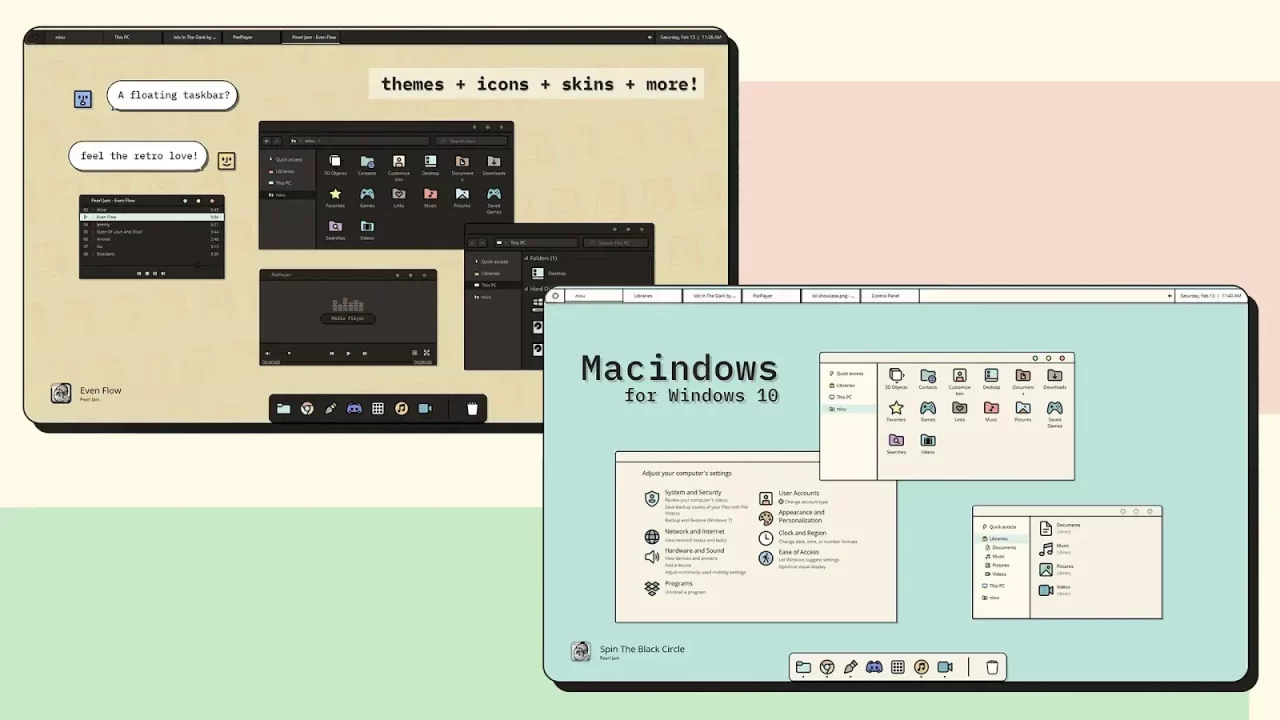This screenshot has width=1280, height=720.
Task: Open Favorites star folder in dark explorer
Action: (x=335, y=197)
